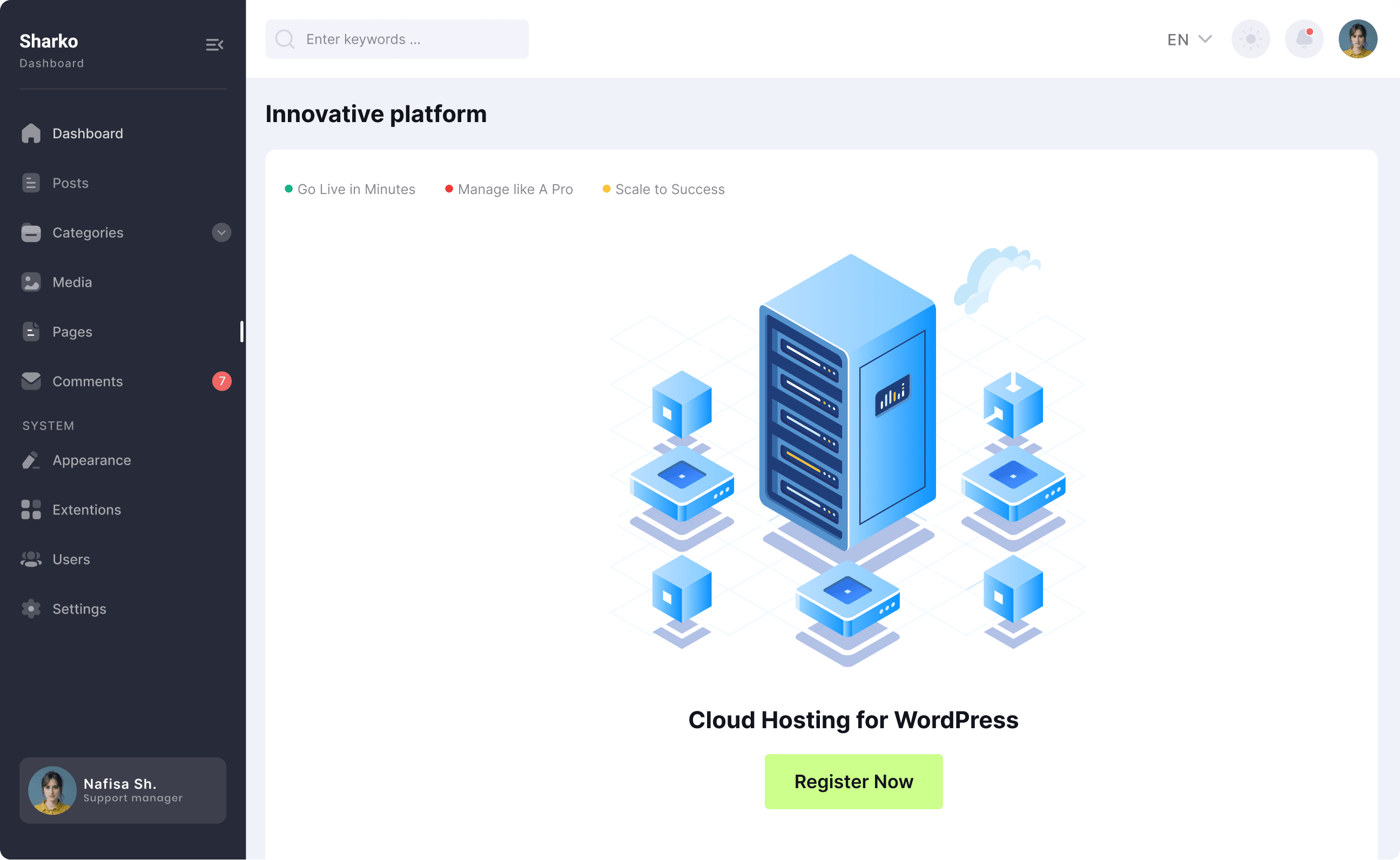Click the Register Now button
This screenshot has height=860, width=1400.
(853, 781)
